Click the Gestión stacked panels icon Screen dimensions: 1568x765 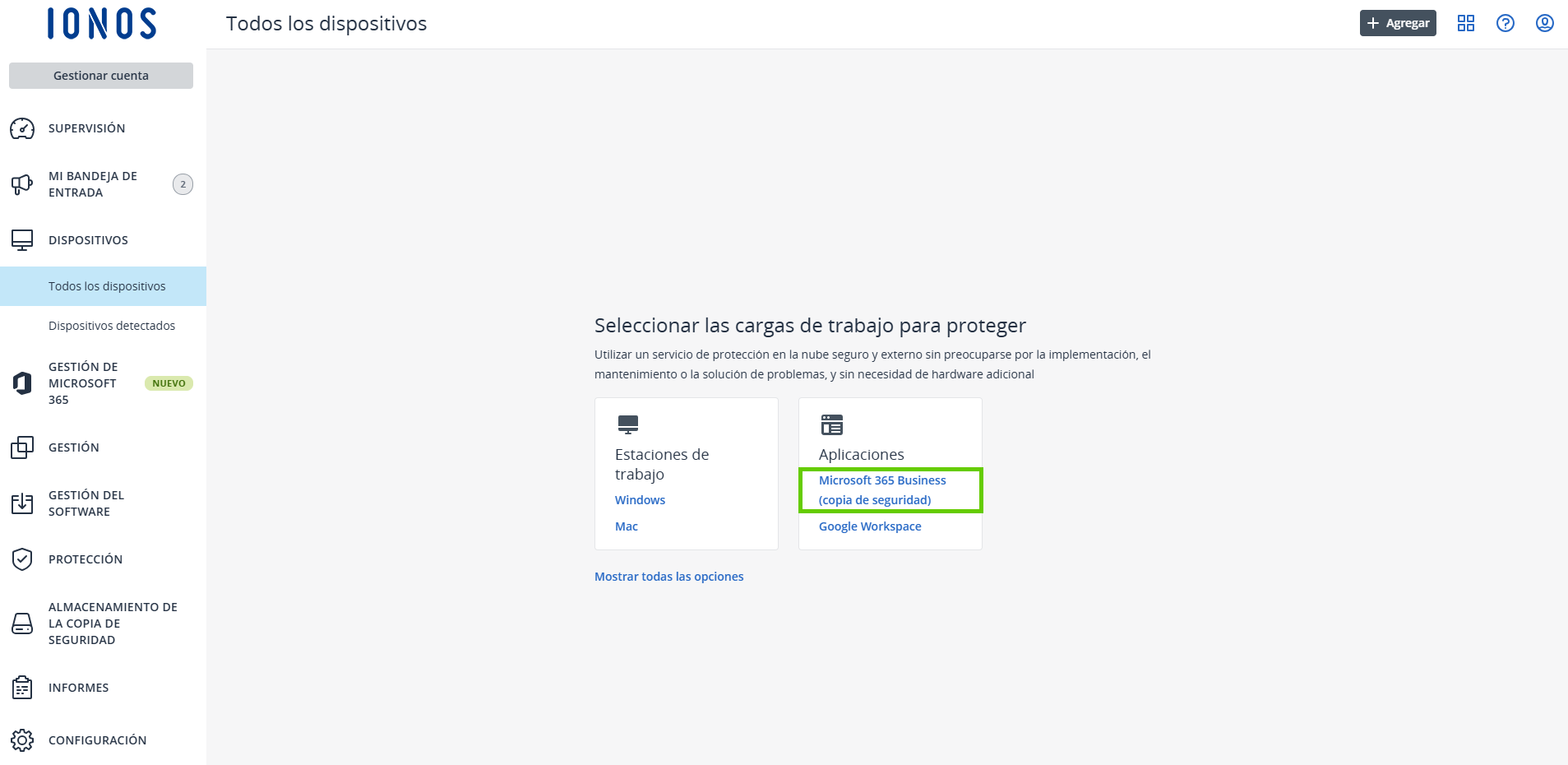pos(21,447)
